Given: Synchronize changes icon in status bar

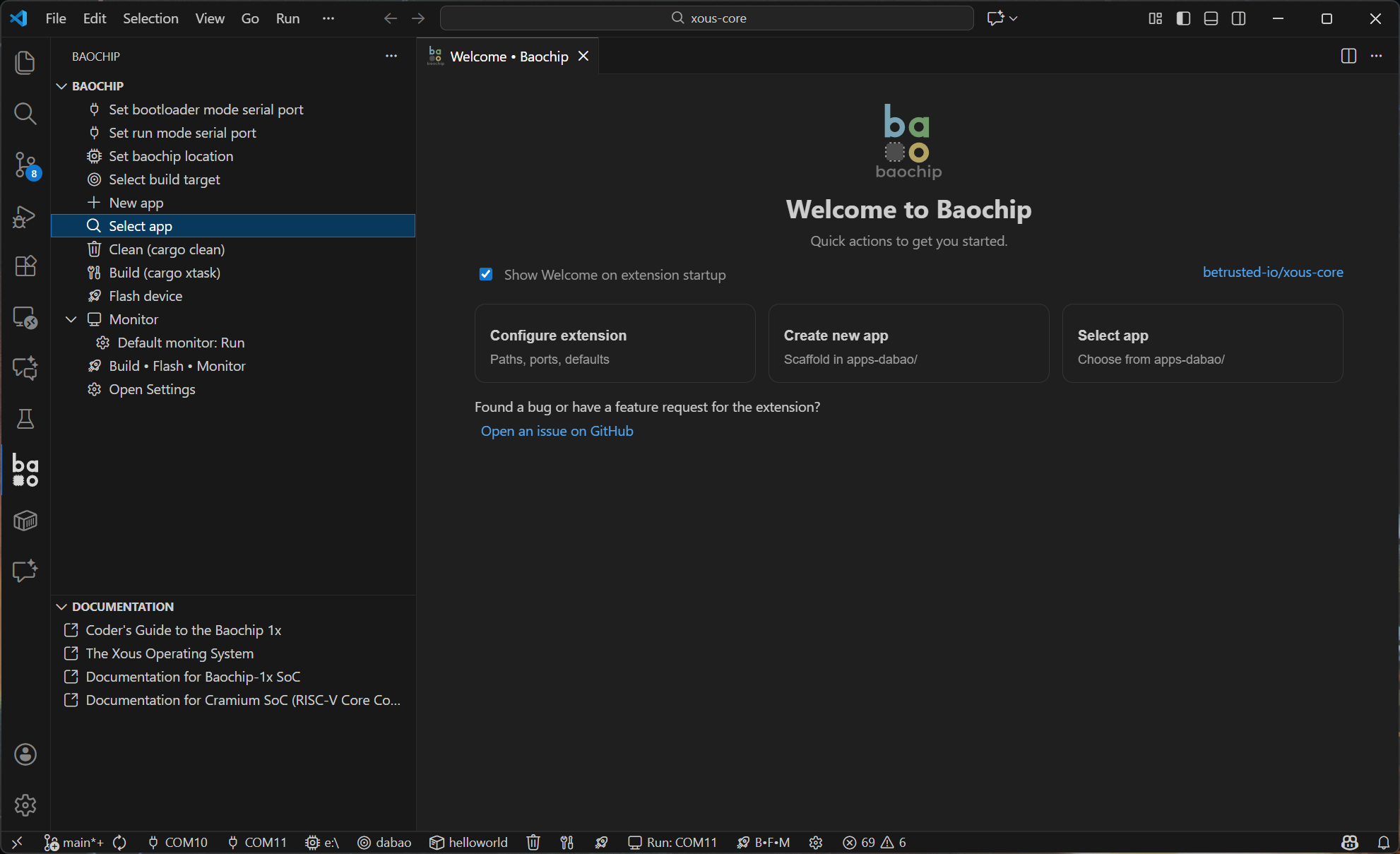Looking at the screenshot, I should coord(120,842).
